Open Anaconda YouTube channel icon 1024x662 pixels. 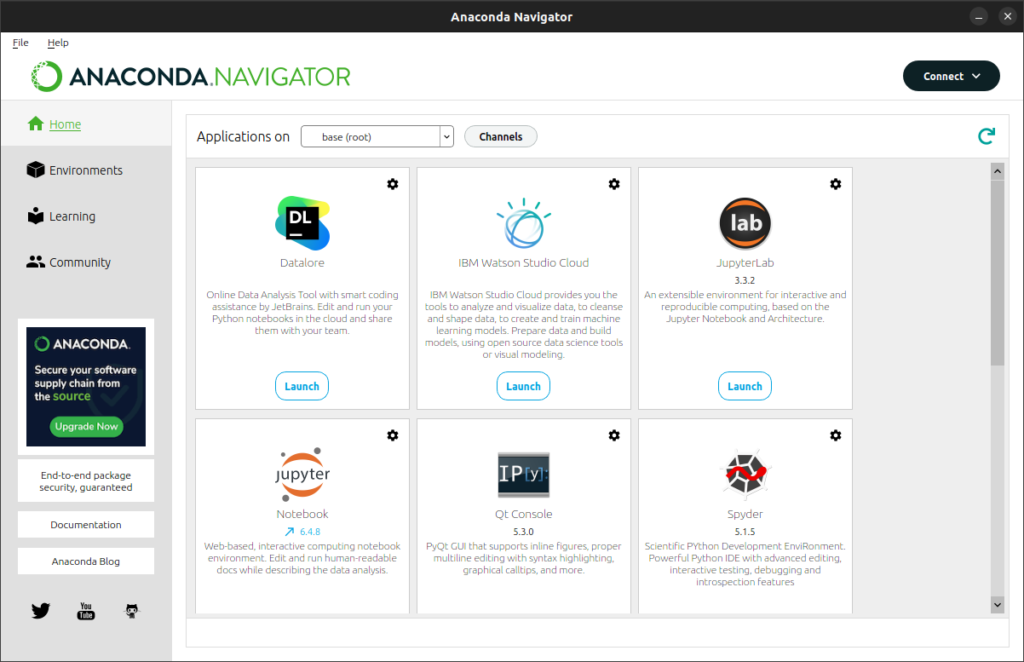click(86, 610)
